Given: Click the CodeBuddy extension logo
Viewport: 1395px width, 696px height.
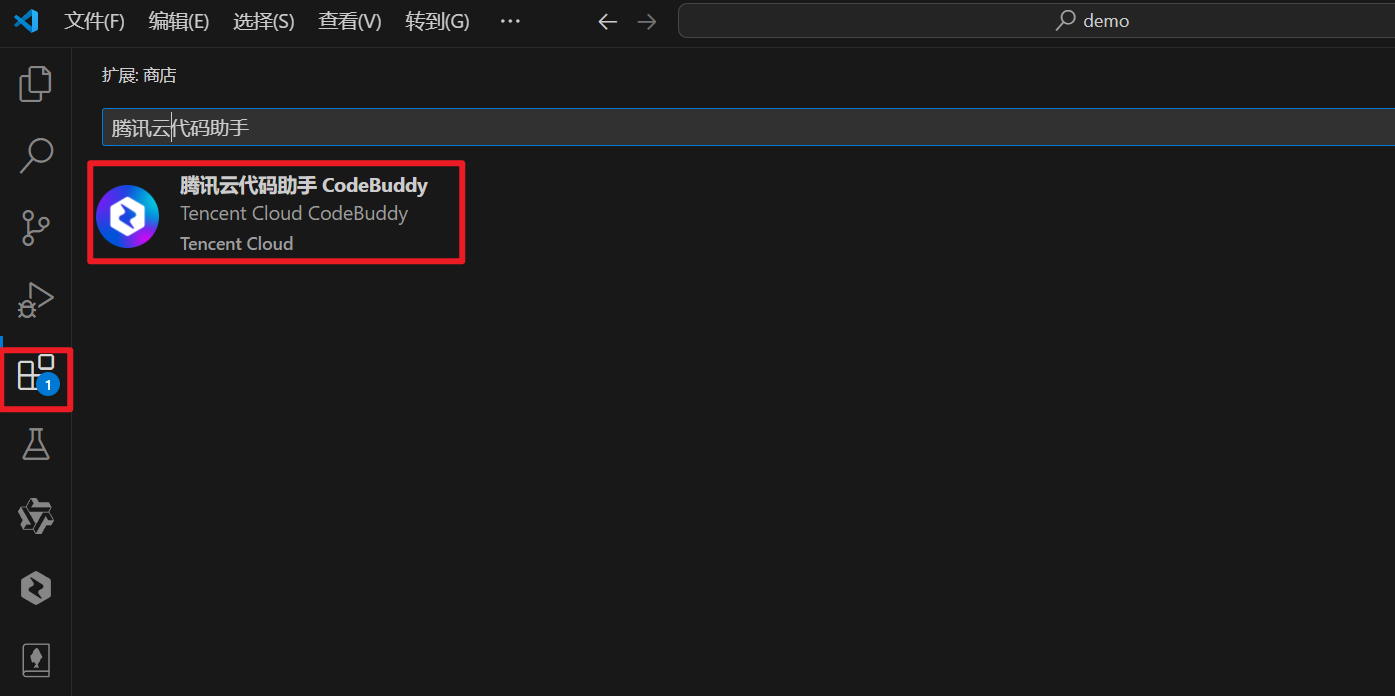Looking at the screenshot, I should click(127, 216).
